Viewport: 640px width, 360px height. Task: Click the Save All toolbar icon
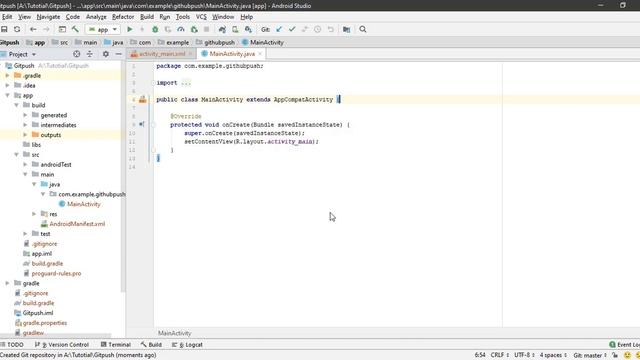(4, 29)
